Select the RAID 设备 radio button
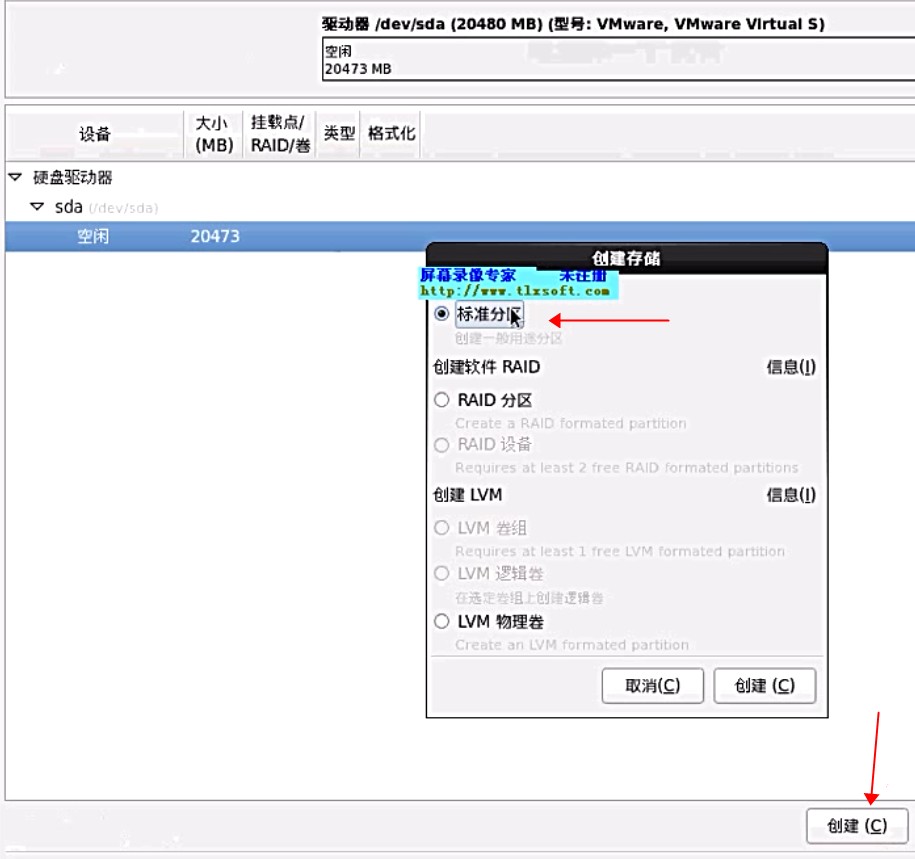The image size is (915, 859). [x=442, y=445]
